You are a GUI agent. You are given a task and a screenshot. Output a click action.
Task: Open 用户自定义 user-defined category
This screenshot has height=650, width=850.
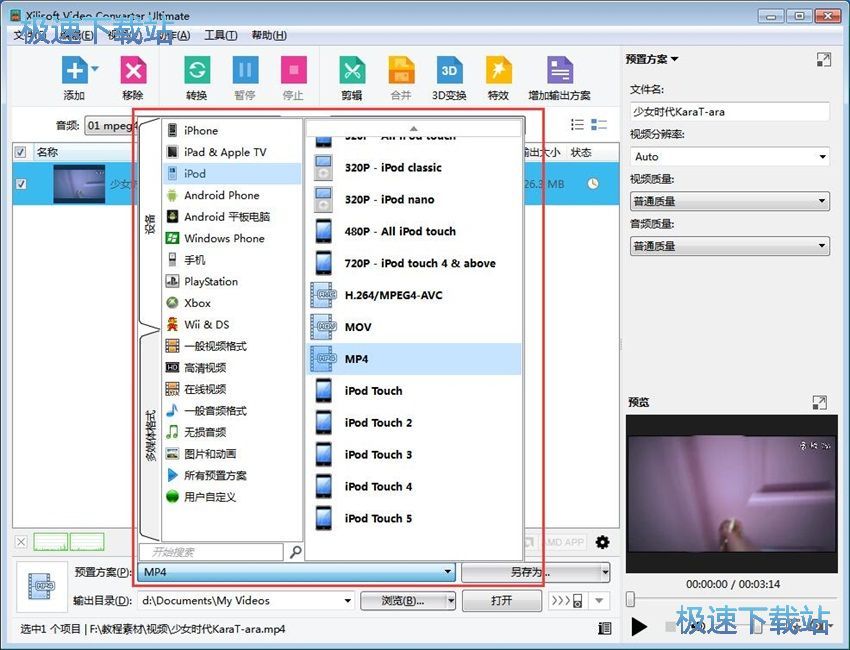231,497
